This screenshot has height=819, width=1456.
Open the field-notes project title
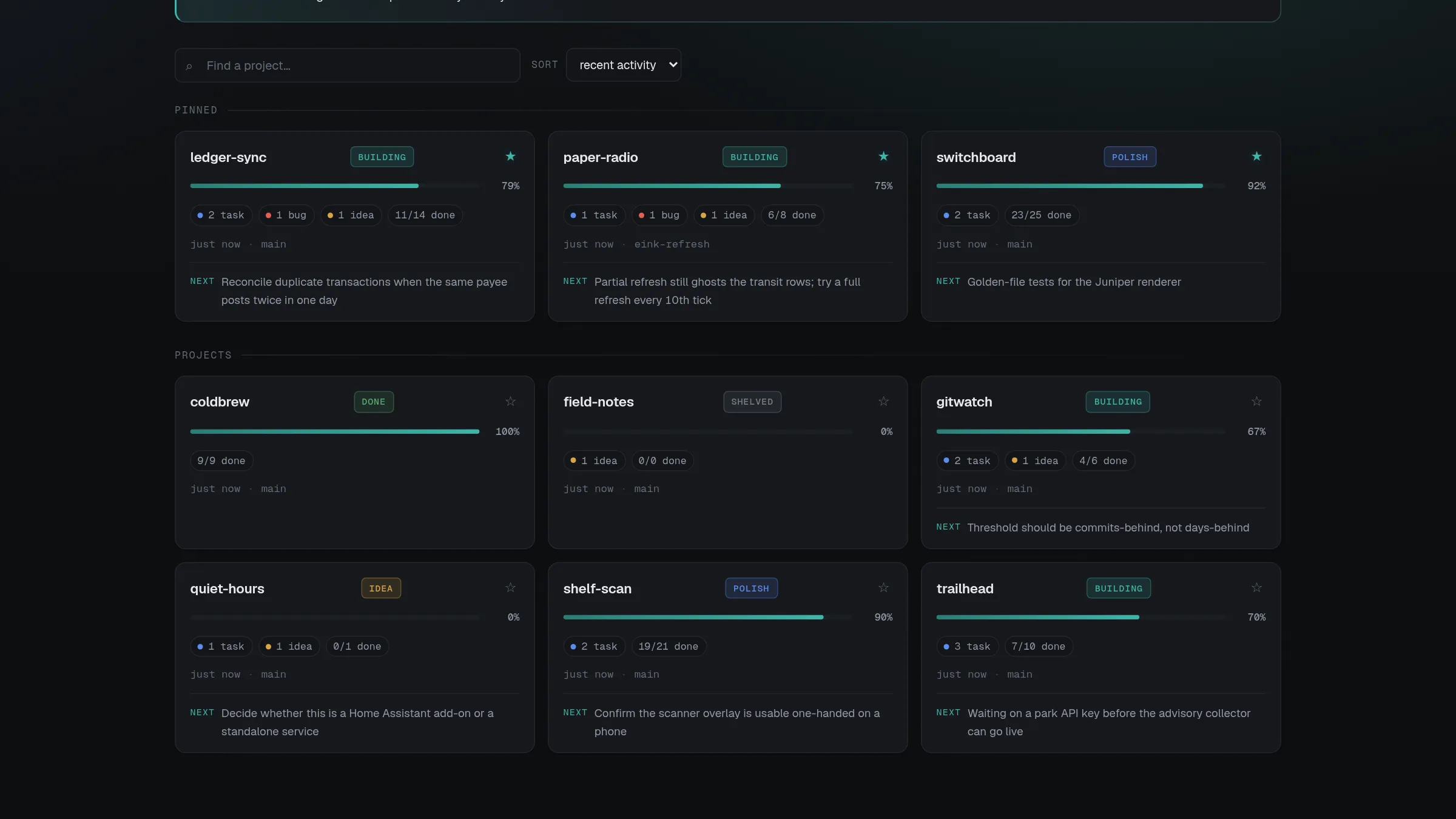(x=598, y=402)
